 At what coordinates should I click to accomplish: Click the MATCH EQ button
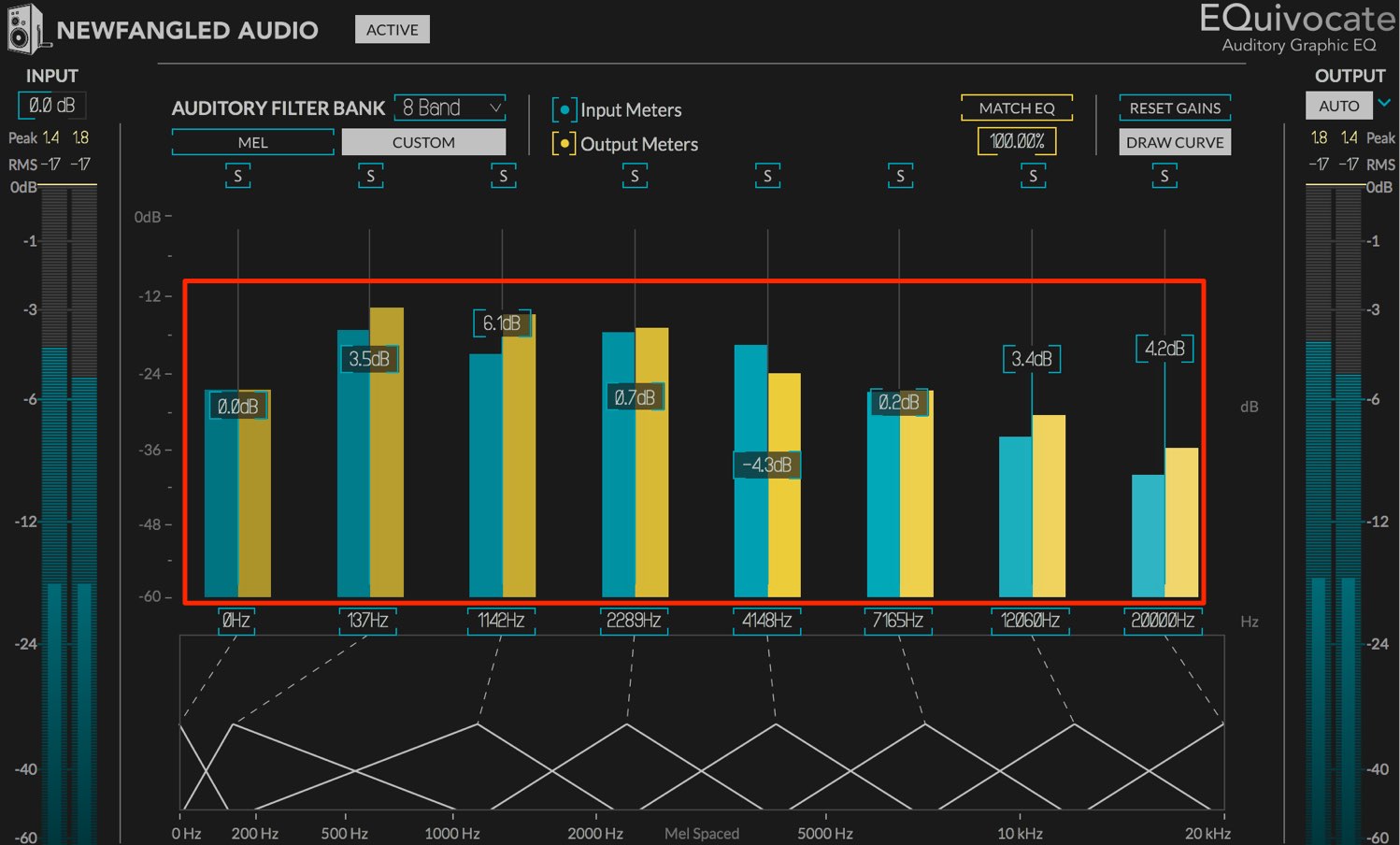[1017, 107]
